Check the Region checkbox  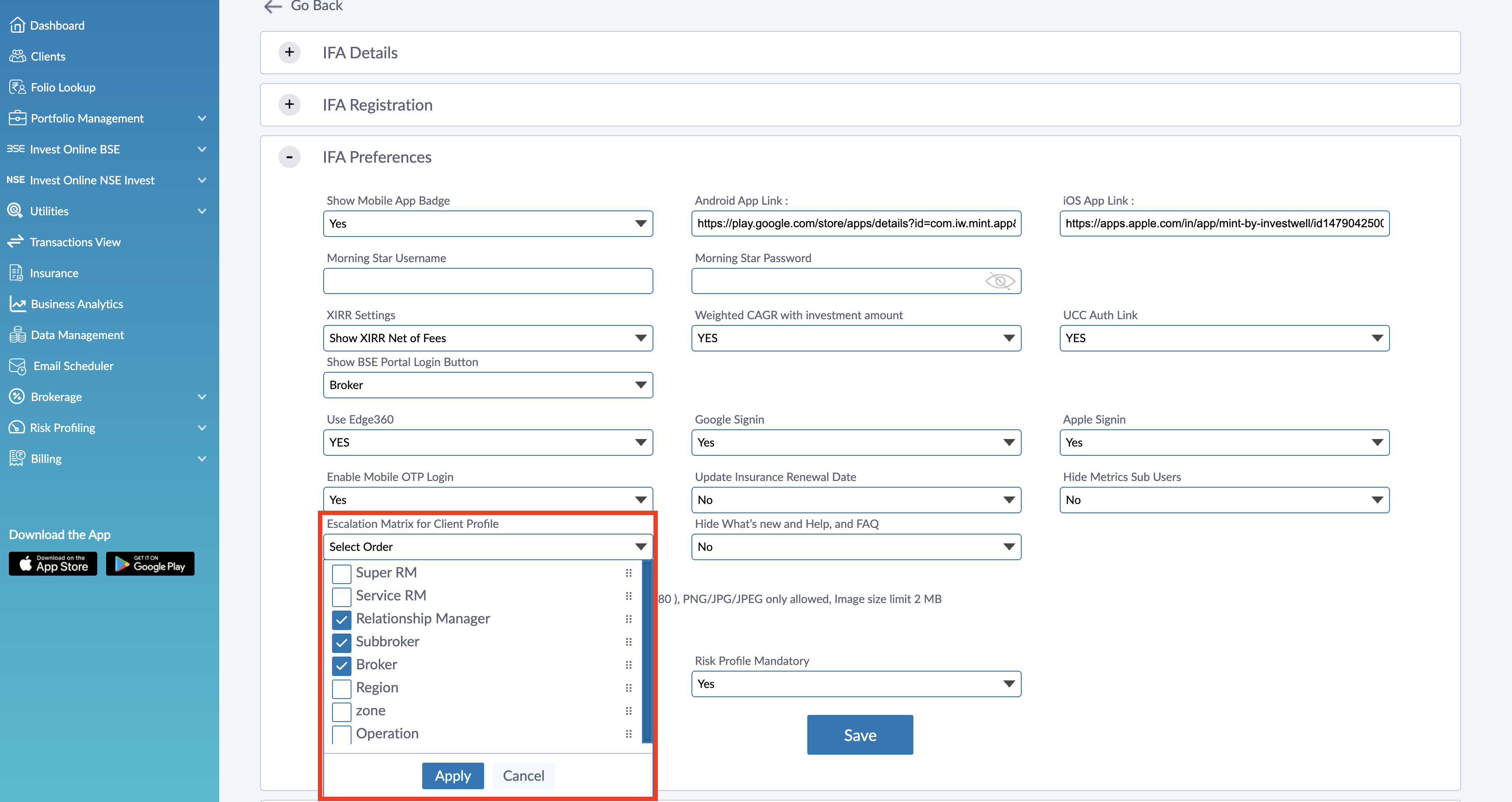pos(342,688)
